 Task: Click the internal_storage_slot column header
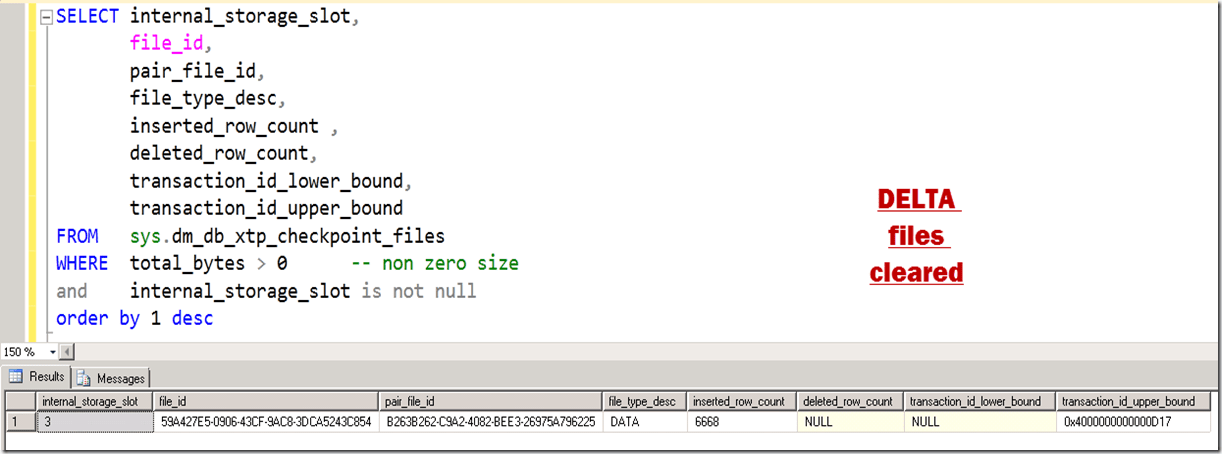(x=95, y=401)
